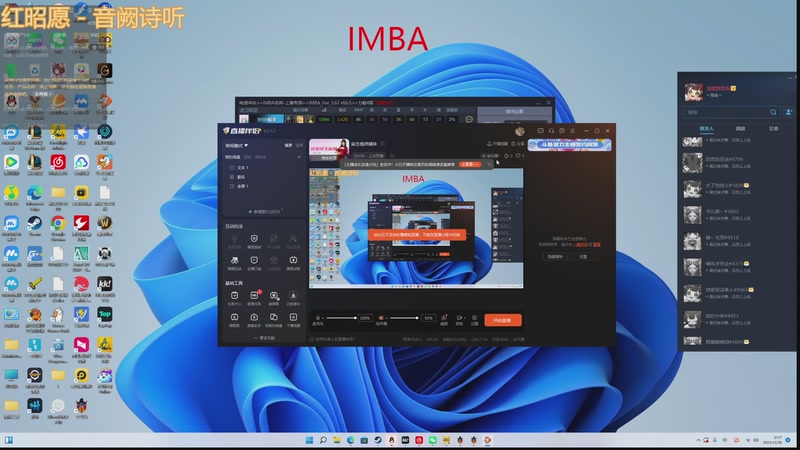
Task: Dismiss the notification banner with its X
Action: [x=490, y=164]
